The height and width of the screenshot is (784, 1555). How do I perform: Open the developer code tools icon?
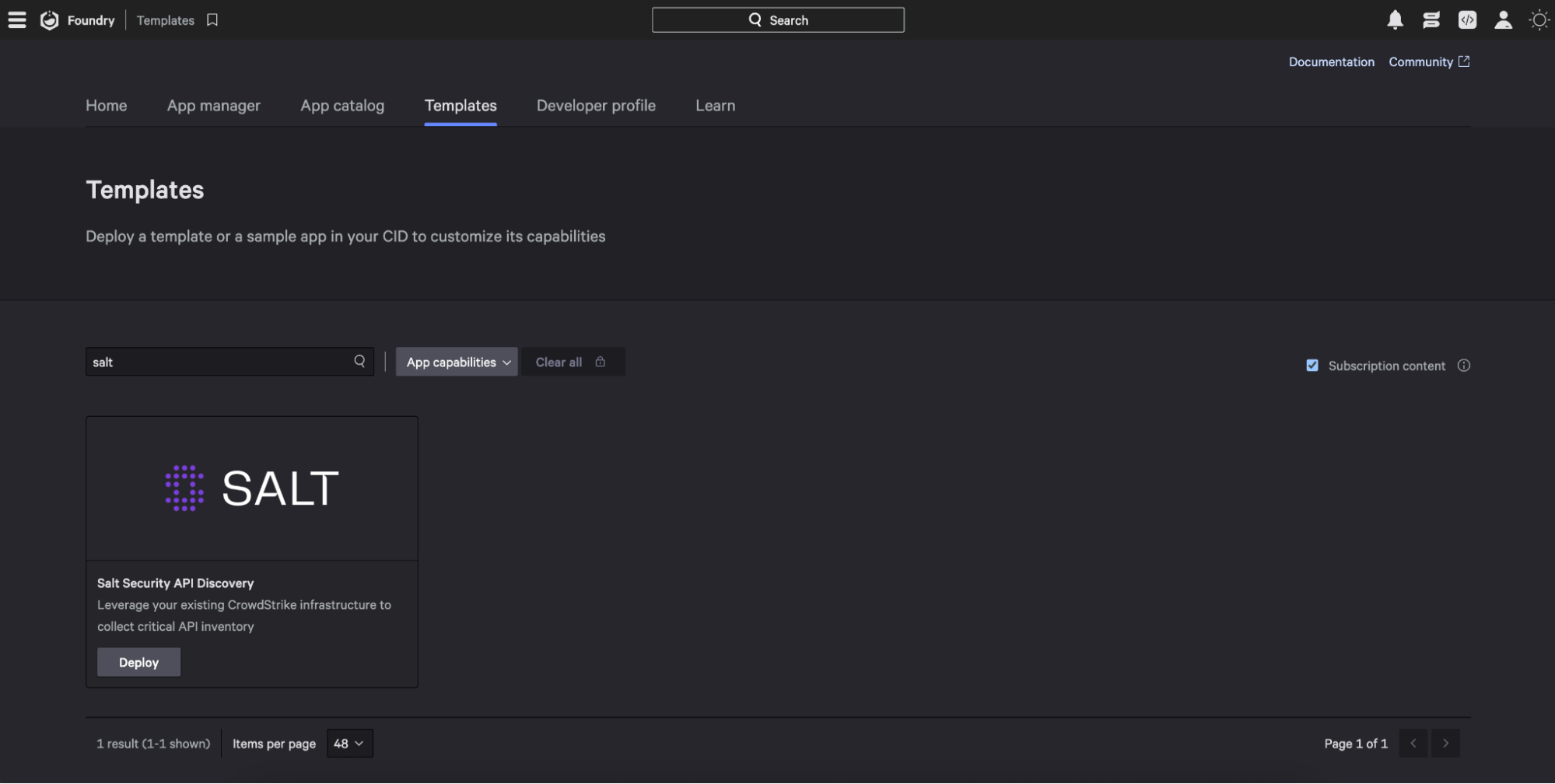[1467, 19]
